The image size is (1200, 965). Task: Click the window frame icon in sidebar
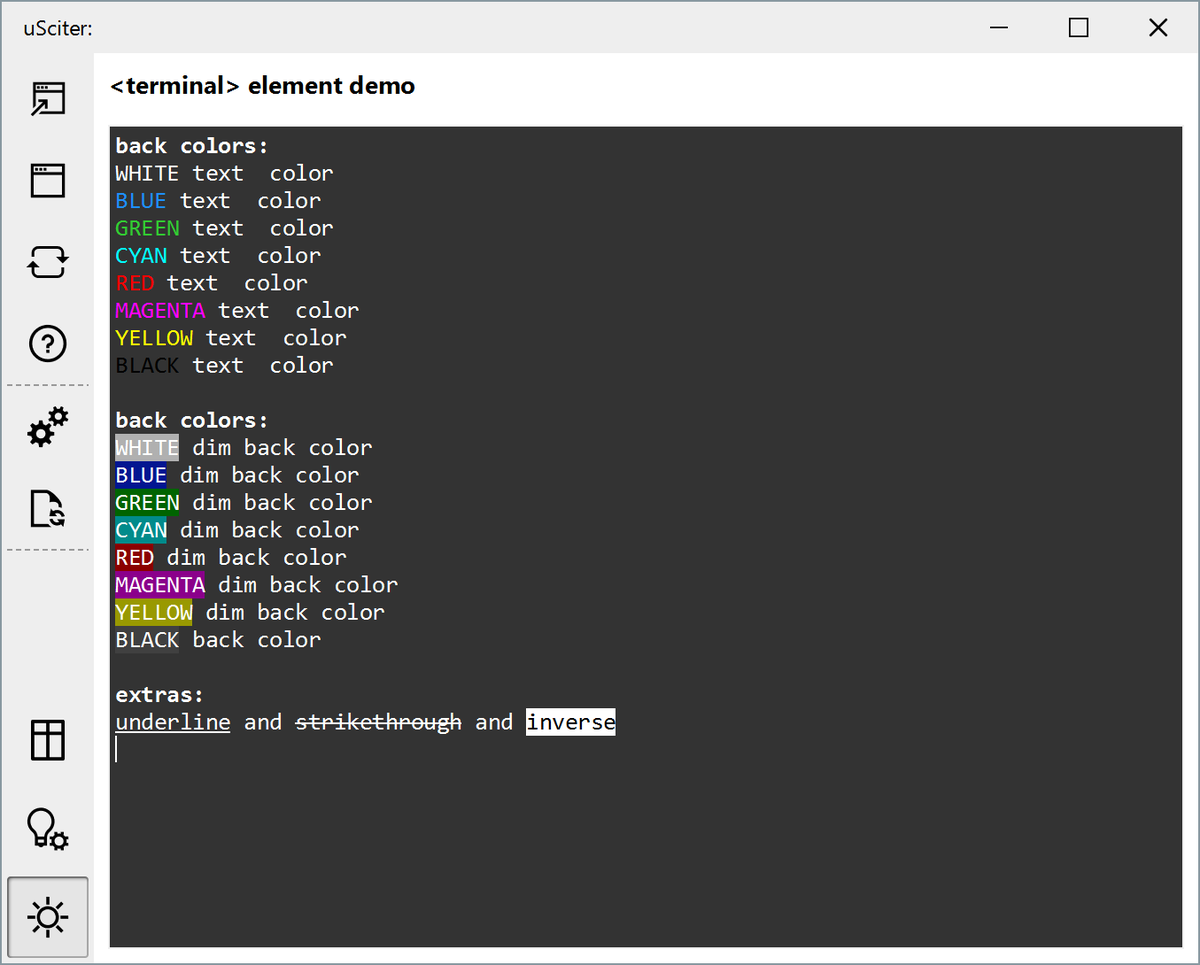48,181
